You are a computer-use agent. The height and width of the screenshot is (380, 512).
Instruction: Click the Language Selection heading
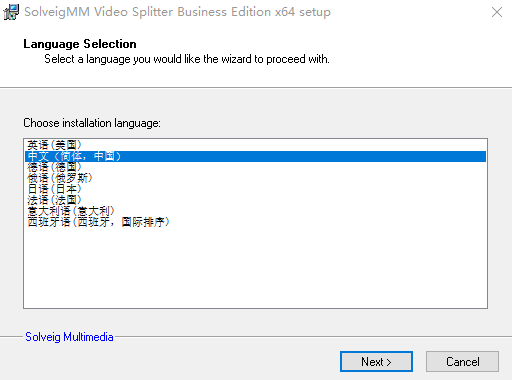pyautogui.click(x=80, y=44)
